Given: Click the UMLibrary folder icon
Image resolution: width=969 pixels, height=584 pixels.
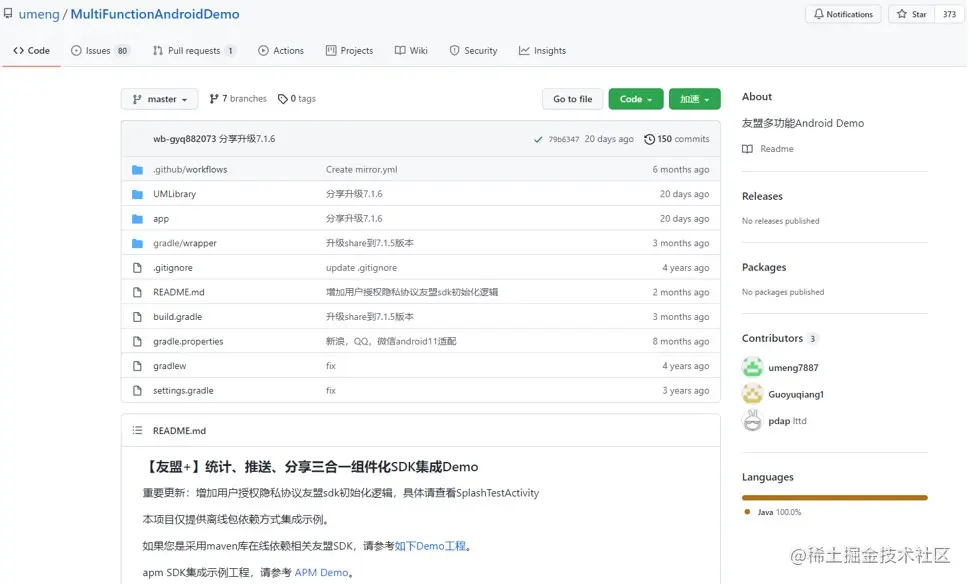Looking at the screenshot, I should click(x=137, y=194).
